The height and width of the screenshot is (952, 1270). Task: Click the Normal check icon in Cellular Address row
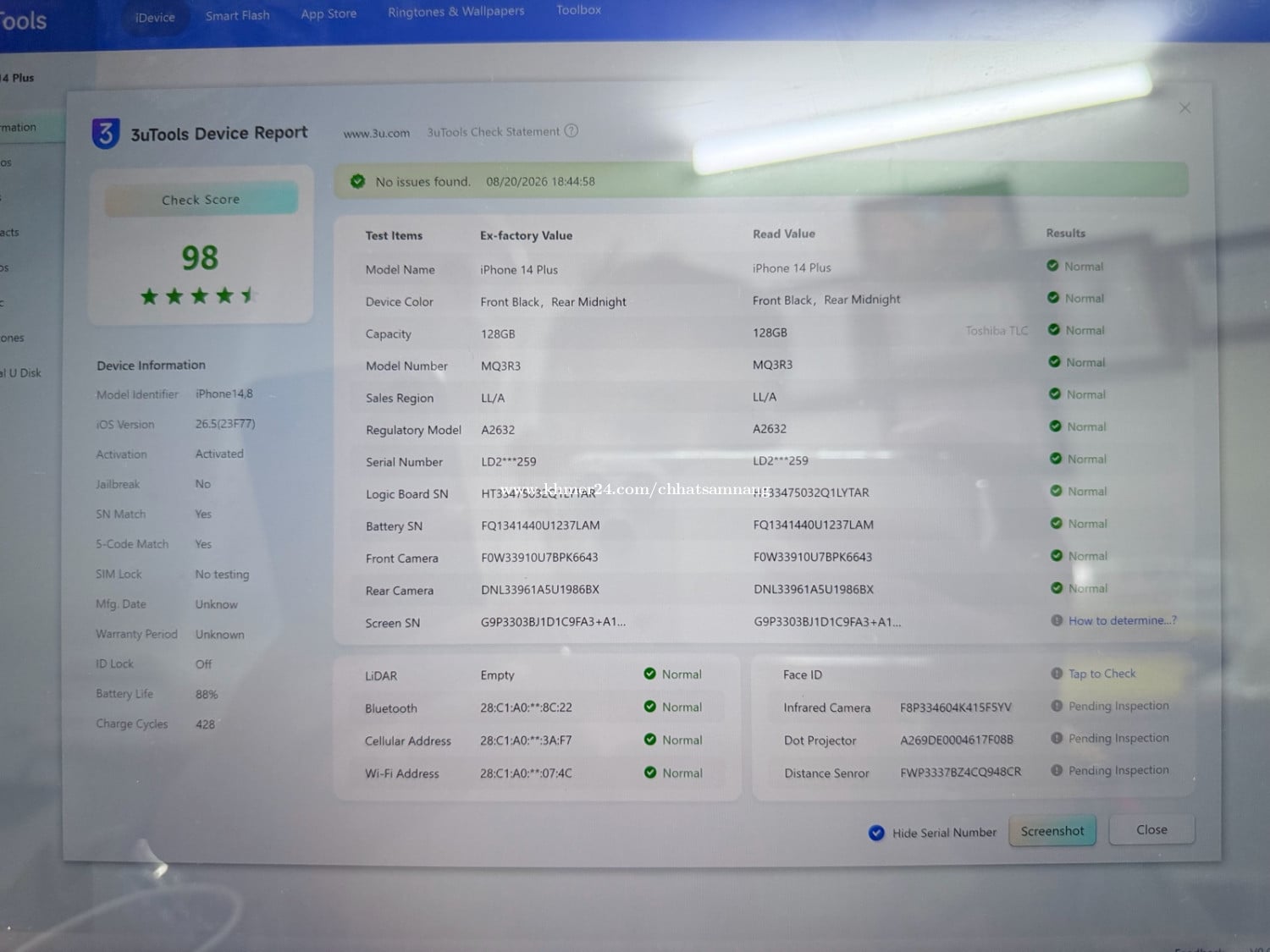(650, 740)
